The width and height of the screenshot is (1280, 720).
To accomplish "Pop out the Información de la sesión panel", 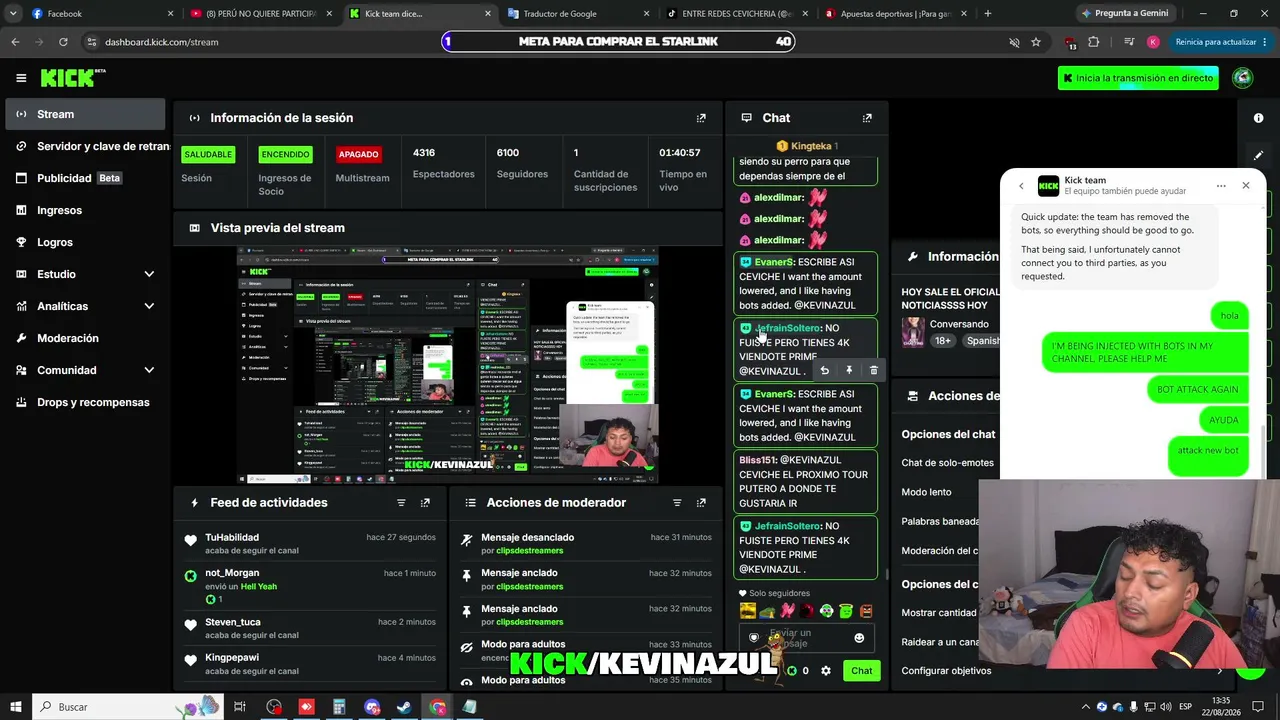I will coord(701,118).
